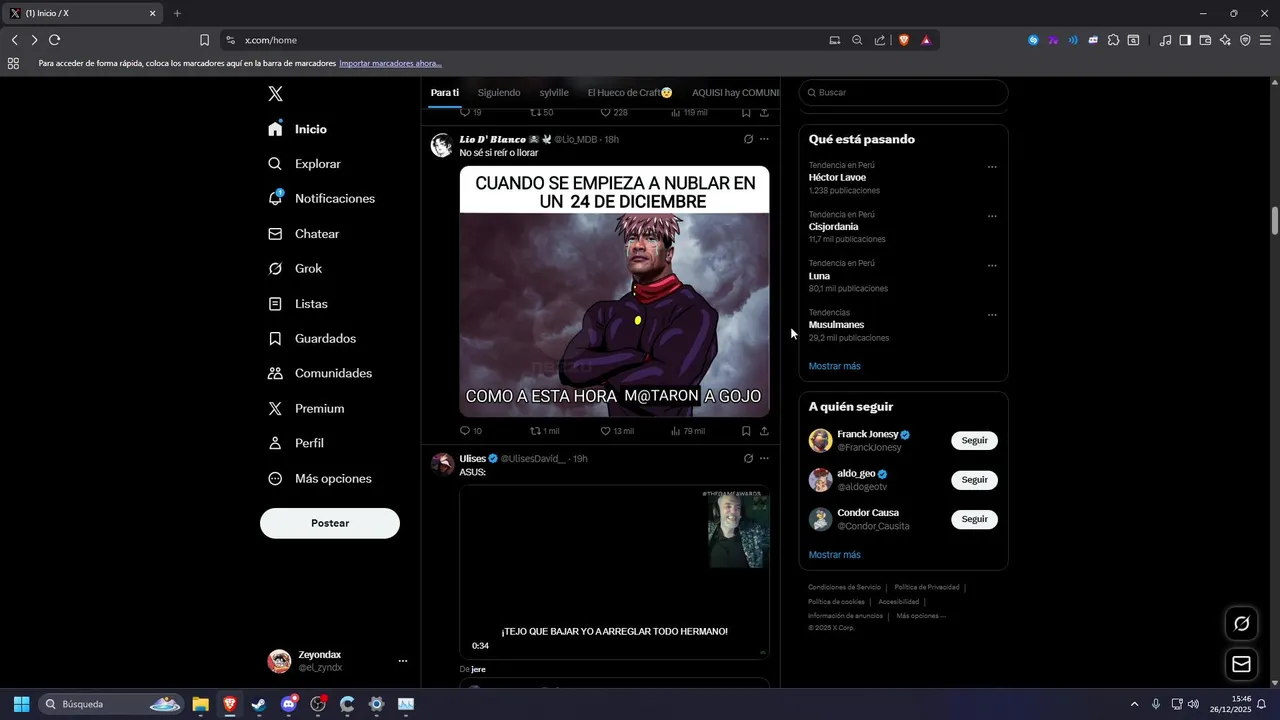Bookmark this page in address bar
The image size is (1280, 720).
(x=204, y=40)
